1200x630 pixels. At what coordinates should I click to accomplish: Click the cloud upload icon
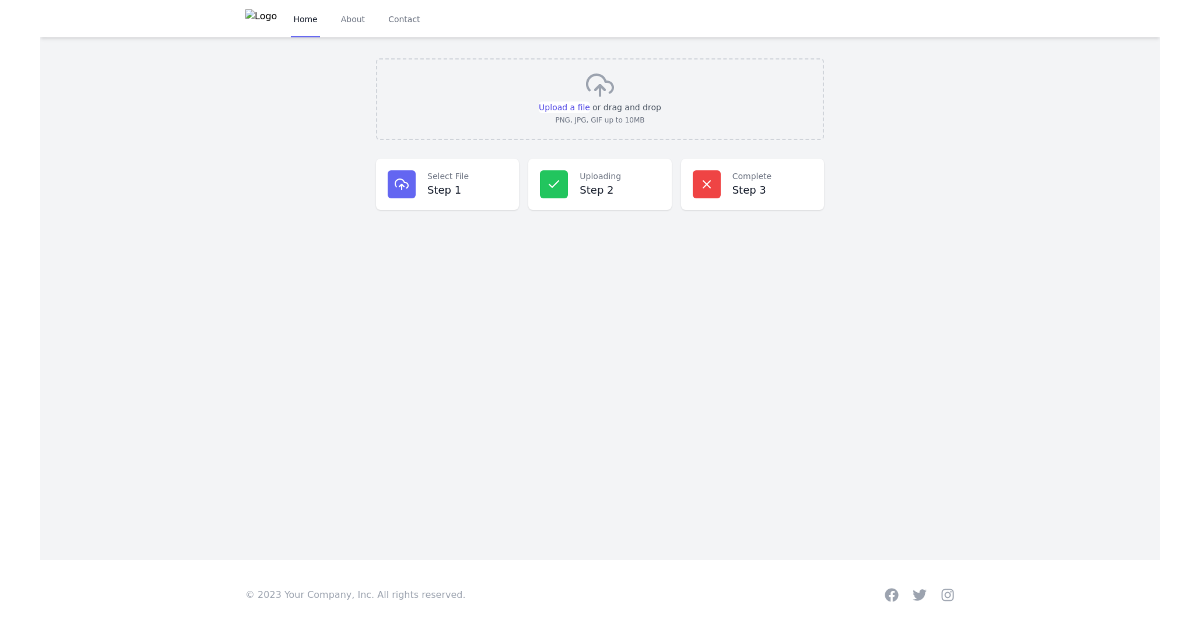[600, 85]
